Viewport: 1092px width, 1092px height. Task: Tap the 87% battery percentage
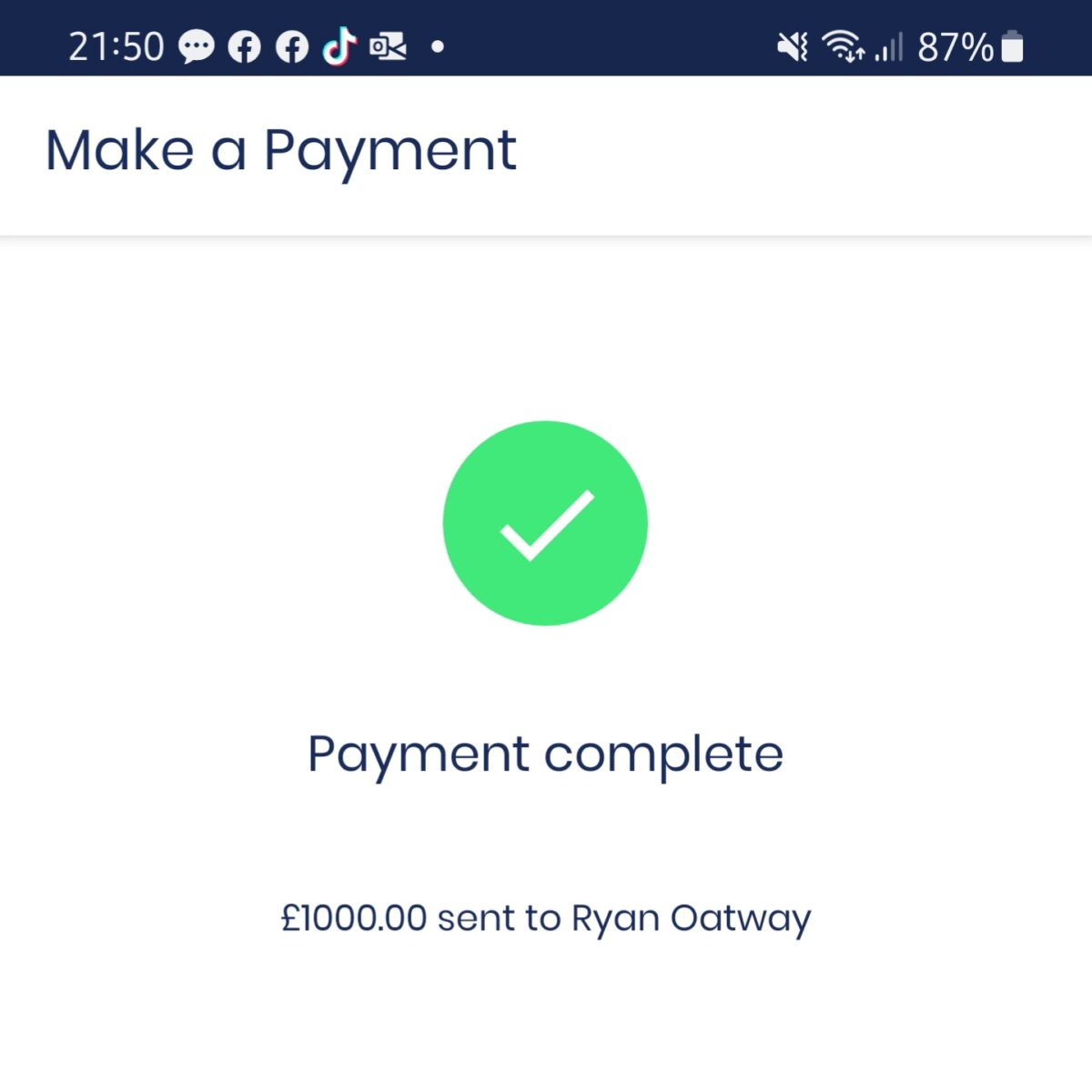tap(955, 46)
